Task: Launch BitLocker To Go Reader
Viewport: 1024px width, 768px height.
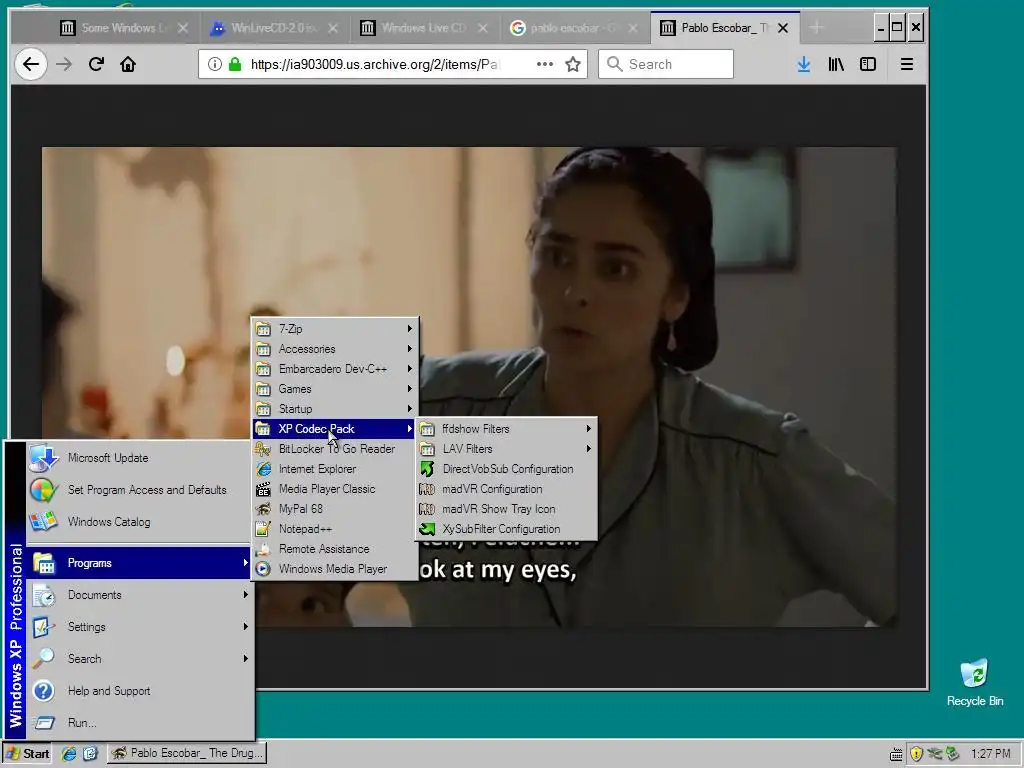Action: point(335,449)
